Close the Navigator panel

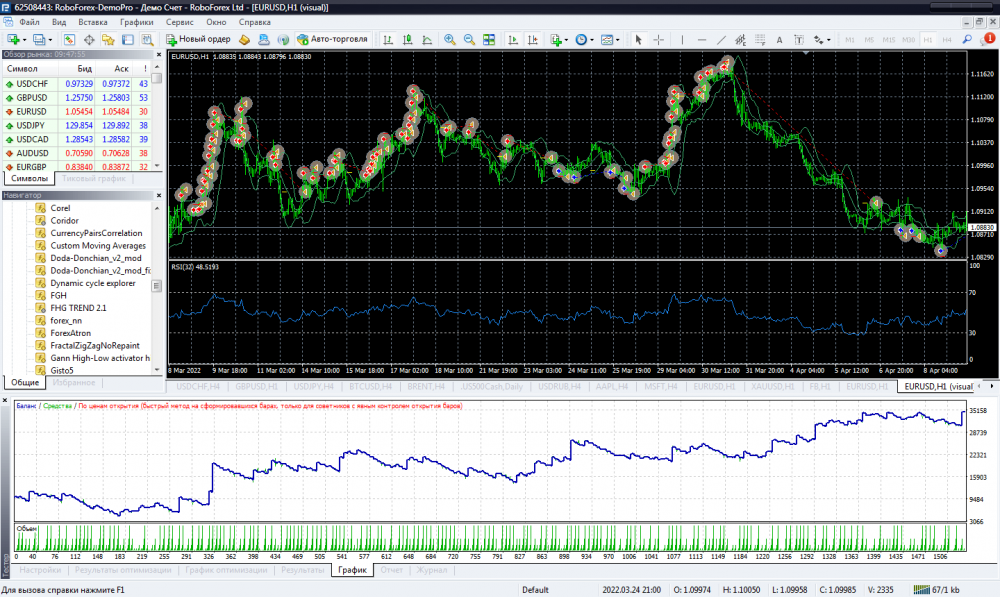(159, 195)
